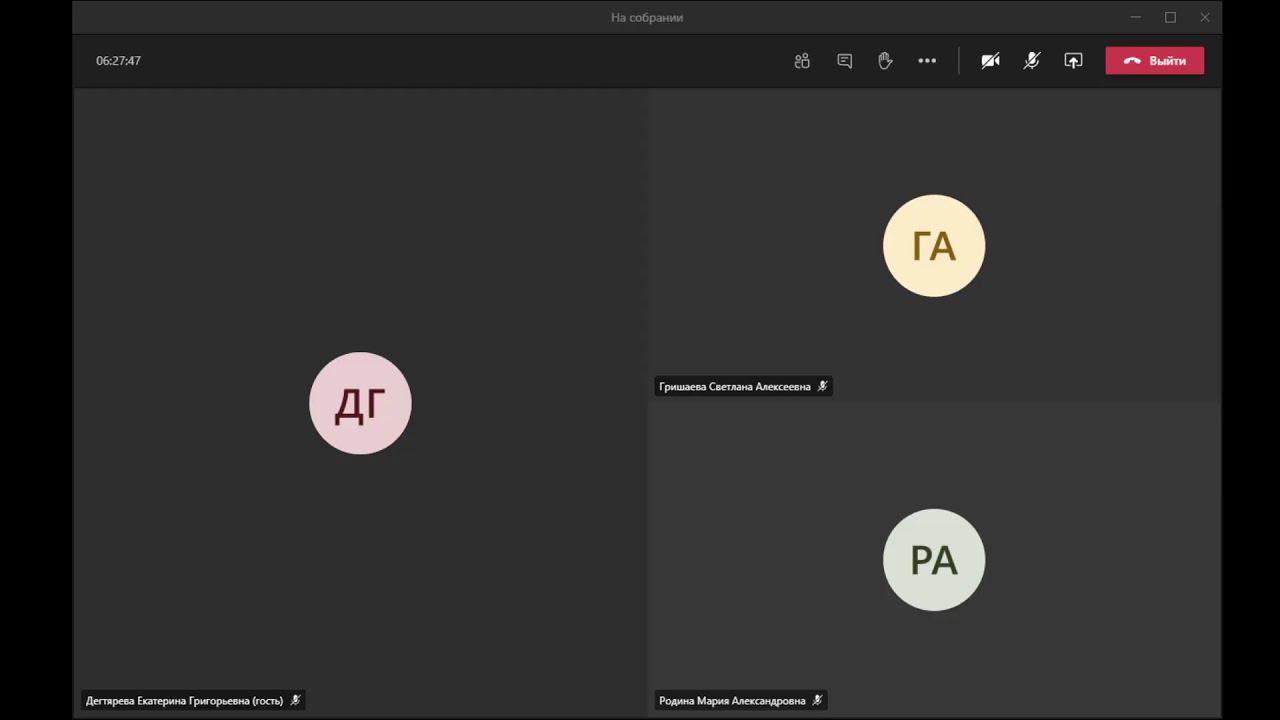Select the Дегтярева Екатерина Григорьевна name label

[184, 701]
